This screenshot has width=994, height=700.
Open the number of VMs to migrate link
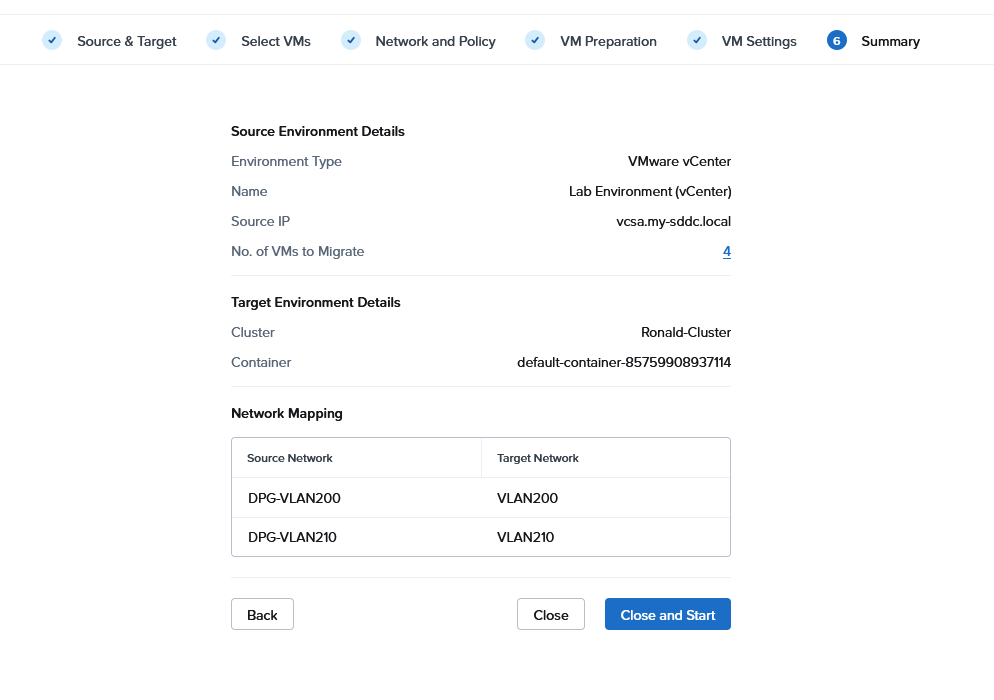[x=727, y=252]
